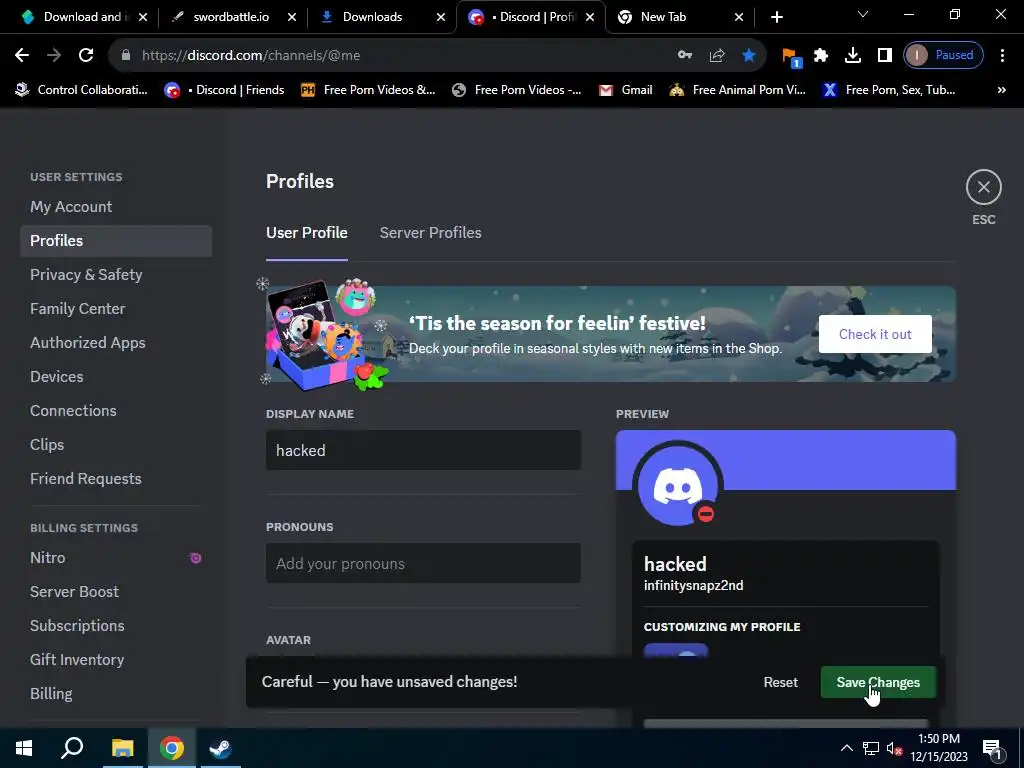Close settings with the ESC circle button
Viewport: 1024px width, 768px height.
pyautogui.click(x=984, y=187)
